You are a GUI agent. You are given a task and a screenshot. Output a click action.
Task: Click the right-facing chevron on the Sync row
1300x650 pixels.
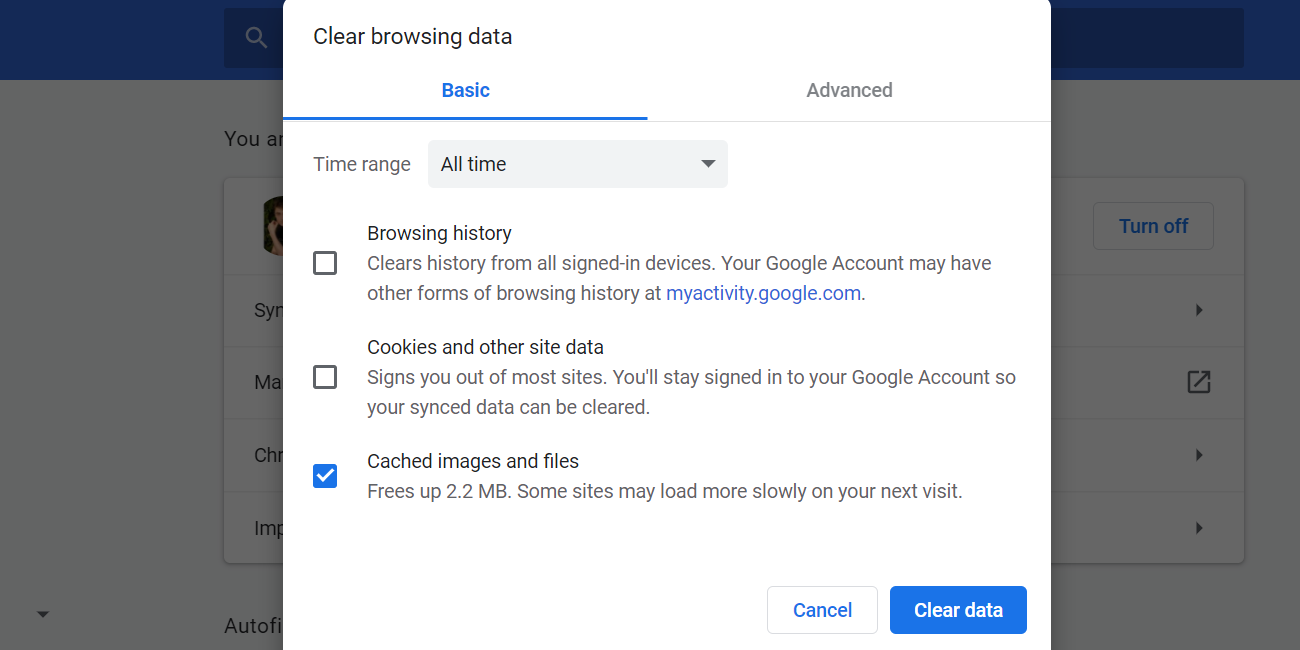1198,310
